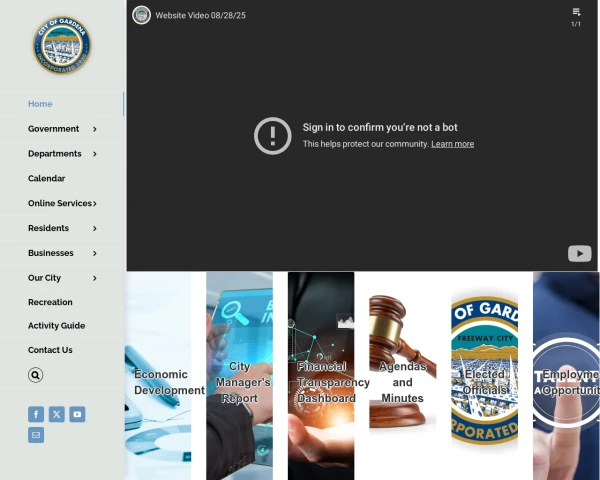Expand the Residents submenu chevron
The image size is (600, 480).
tap(95, 229)
